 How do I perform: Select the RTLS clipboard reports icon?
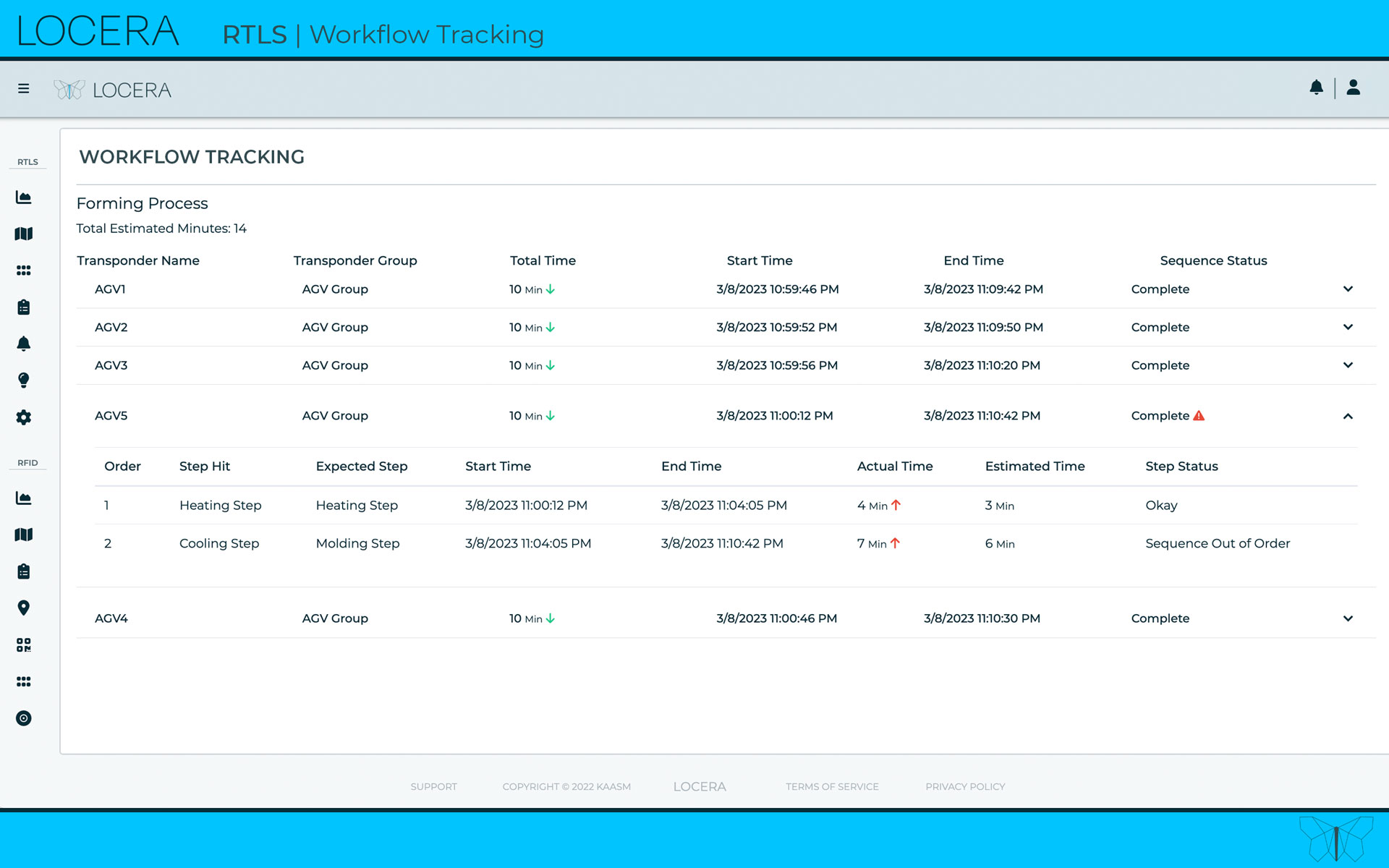click(x=24, y=307)
